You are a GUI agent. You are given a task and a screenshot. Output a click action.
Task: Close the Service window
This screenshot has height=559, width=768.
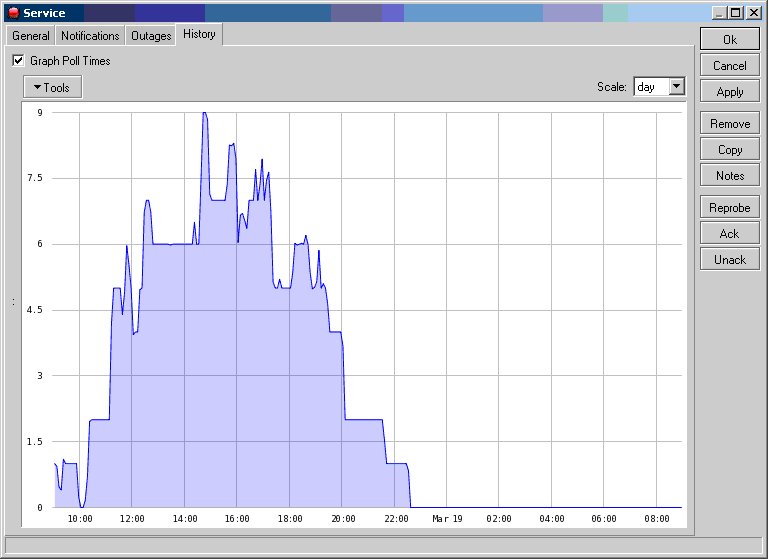pyautogui.click(x=754, y=13)
